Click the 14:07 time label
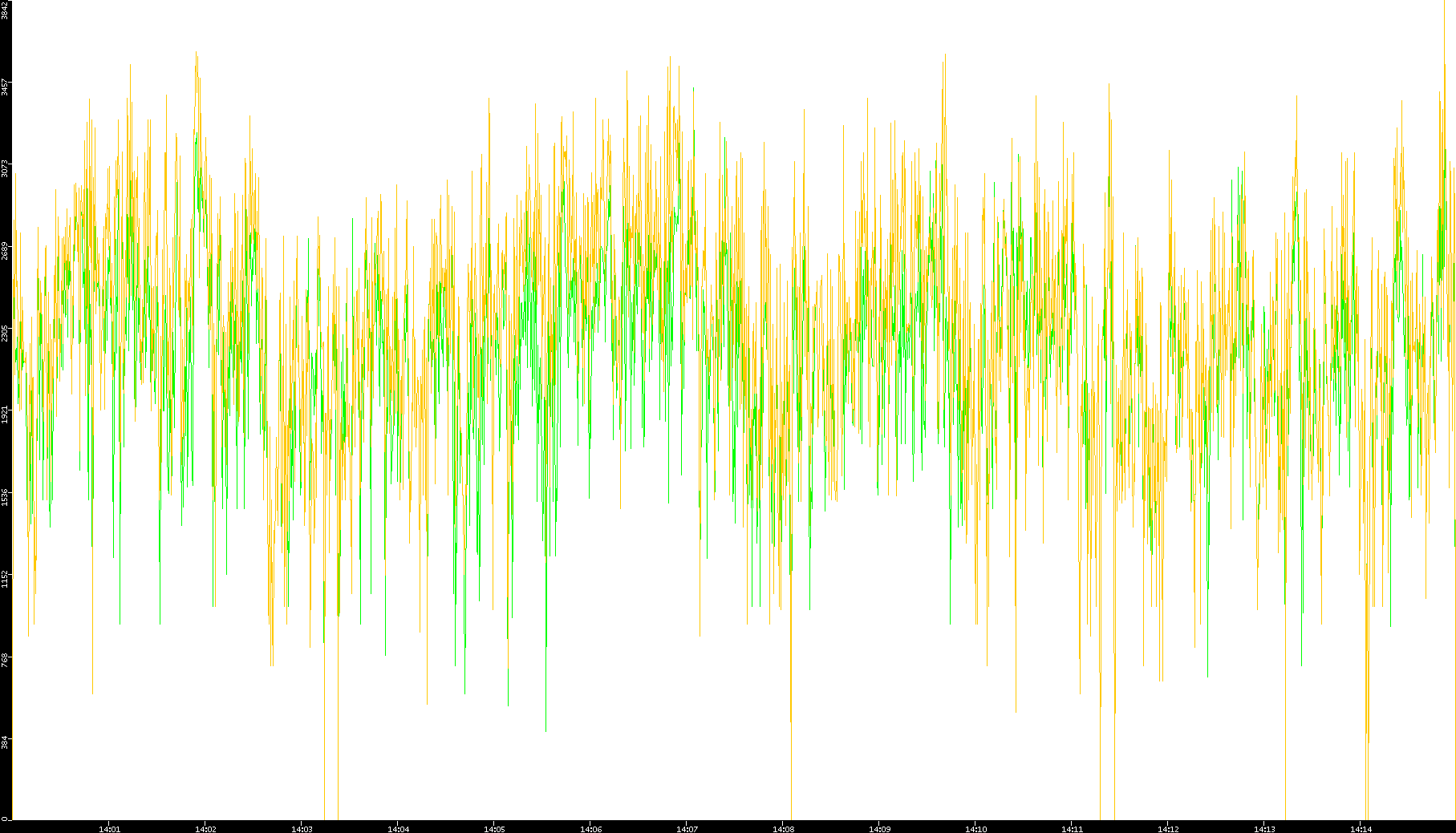Screen dimensions: 1456x833 coord(687,829)
